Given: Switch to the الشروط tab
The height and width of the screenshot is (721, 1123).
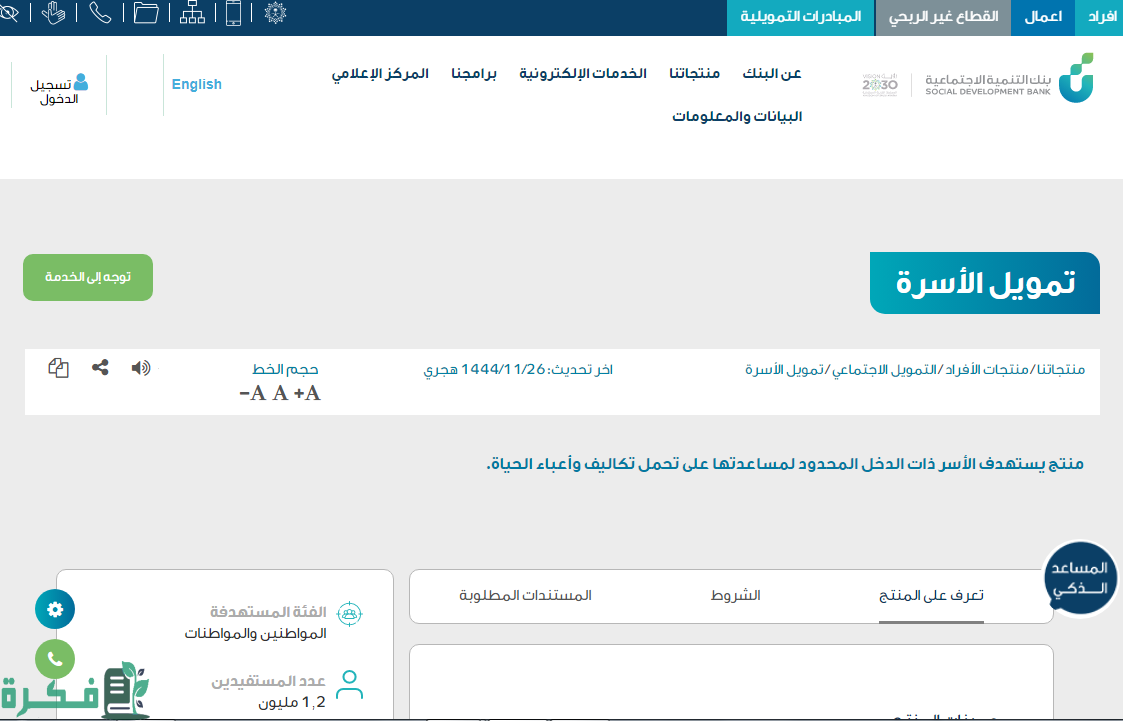Looking at the screenshot, I should point(735,596).
